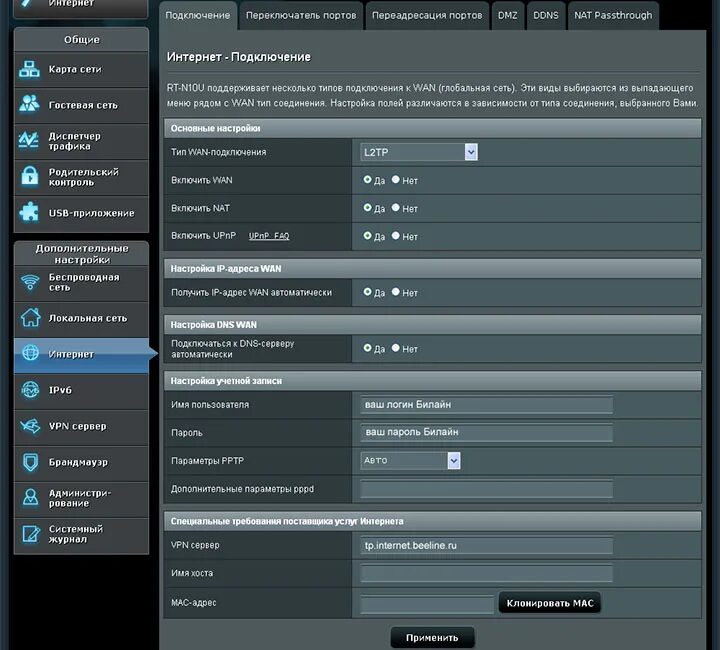
Task: Open the UPnP FAQ link
Action: (269, 236)
